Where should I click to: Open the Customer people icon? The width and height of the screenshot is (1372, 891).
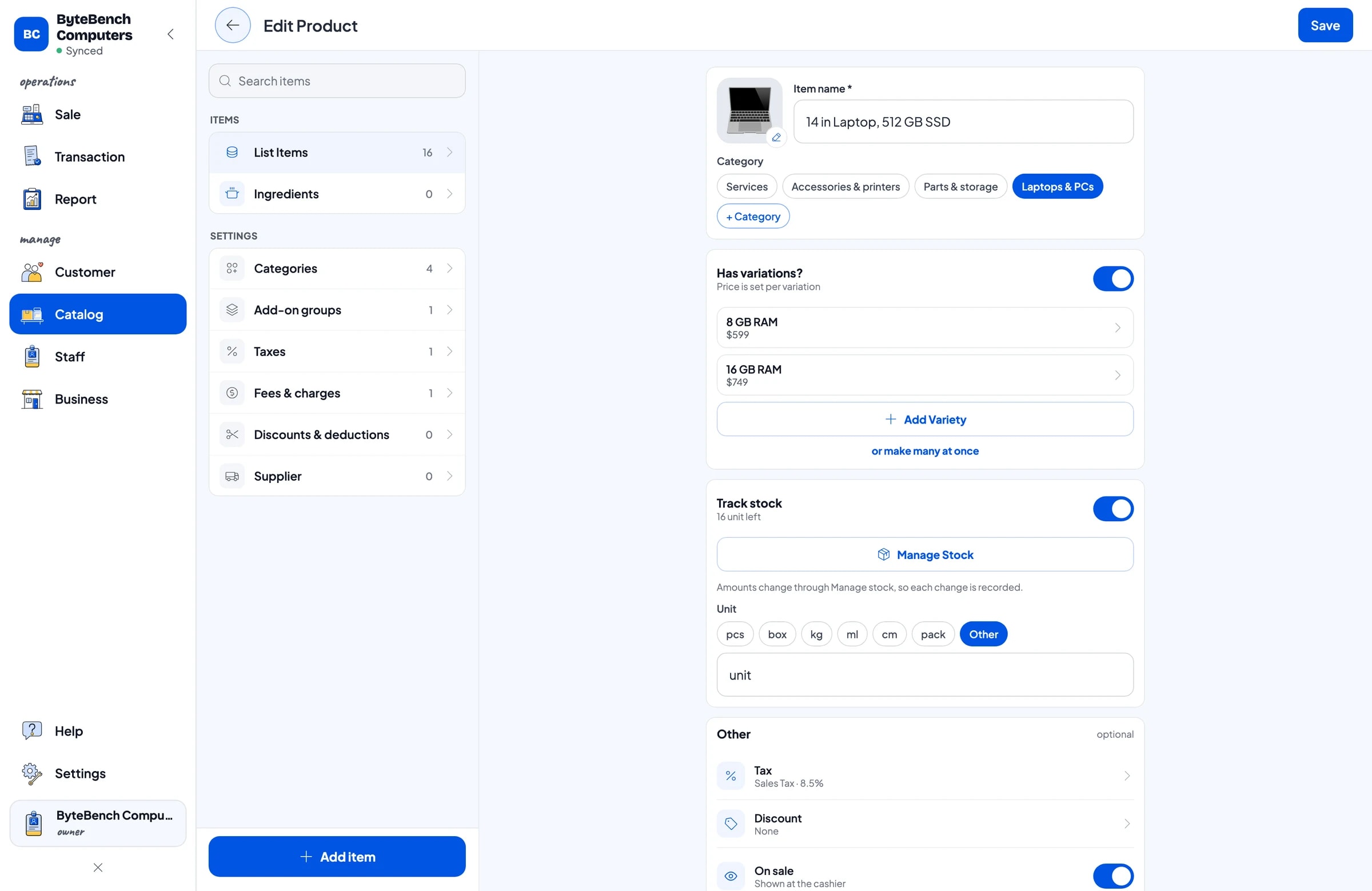tap(31, 272)
